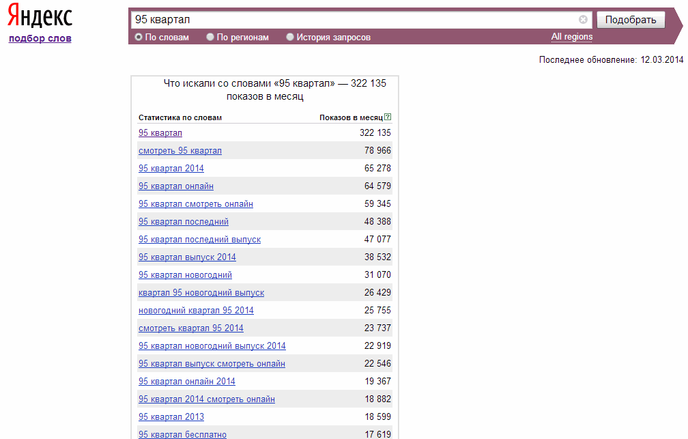Viewport: 688px width, 439px height.
Task: Click the 19 367 impressions value
Action: tap(377, 382)
